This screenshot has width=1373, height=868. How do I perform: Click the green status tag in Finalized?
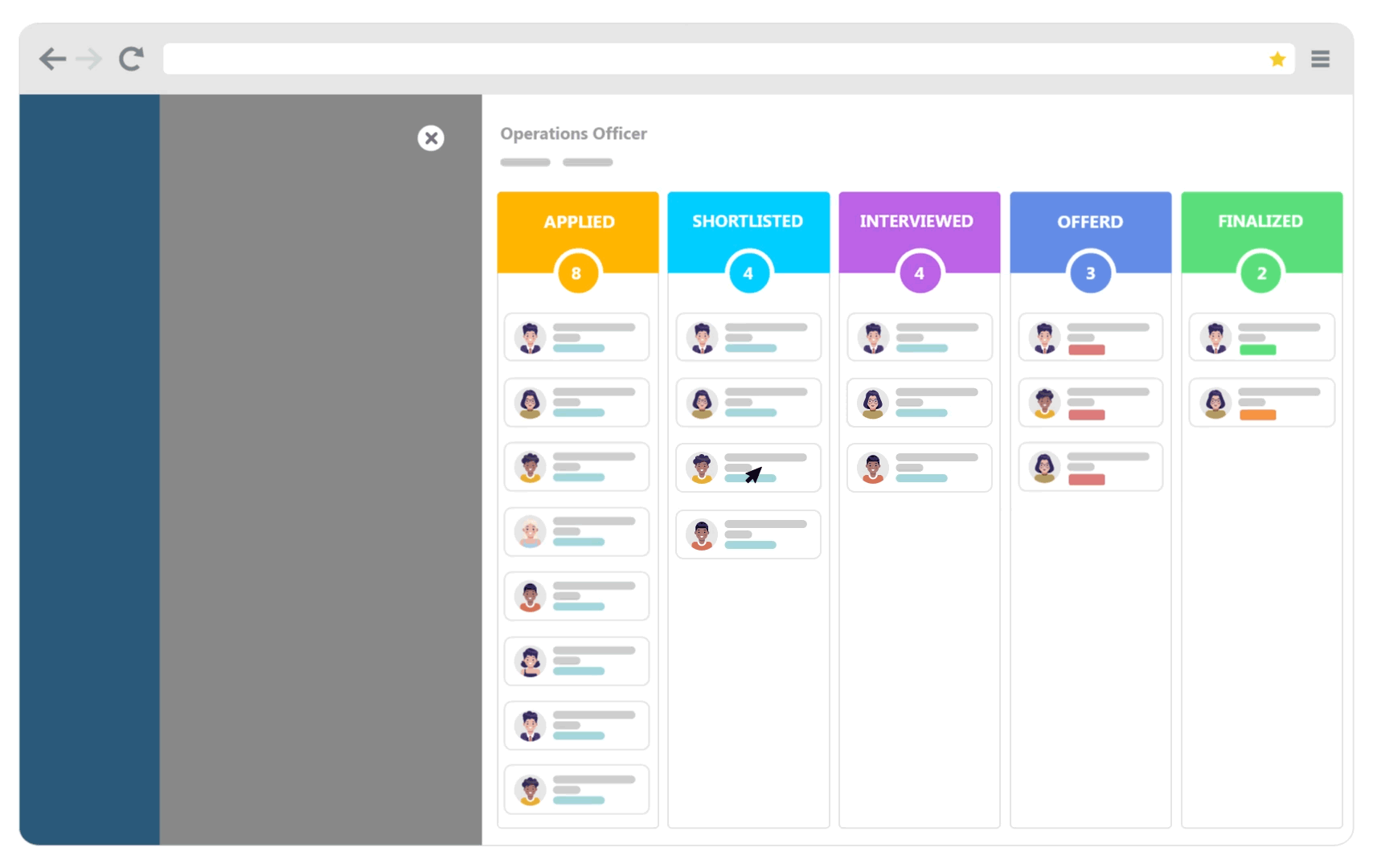pos(1257,350)
